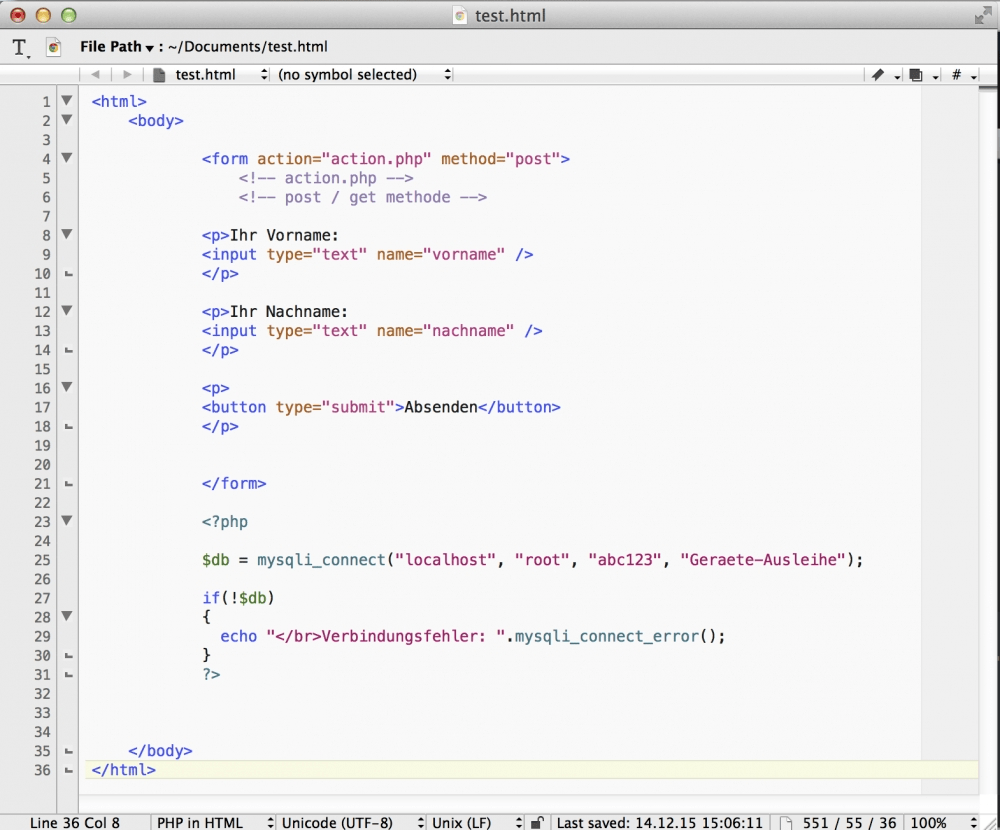This screenshot has height=830, width=1000.
Task: Click the if(!$db) statement
Action: point(239,598)
